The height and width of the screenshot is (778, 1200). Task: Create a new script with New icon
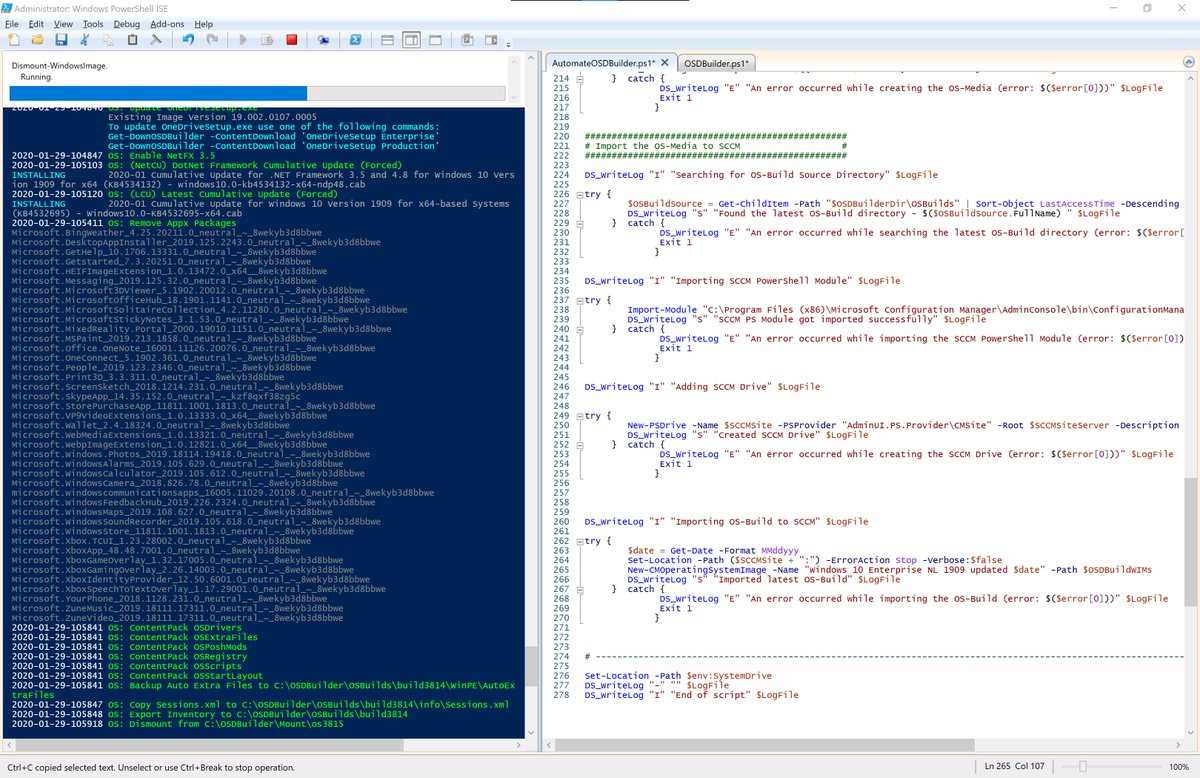coord(14,40)
